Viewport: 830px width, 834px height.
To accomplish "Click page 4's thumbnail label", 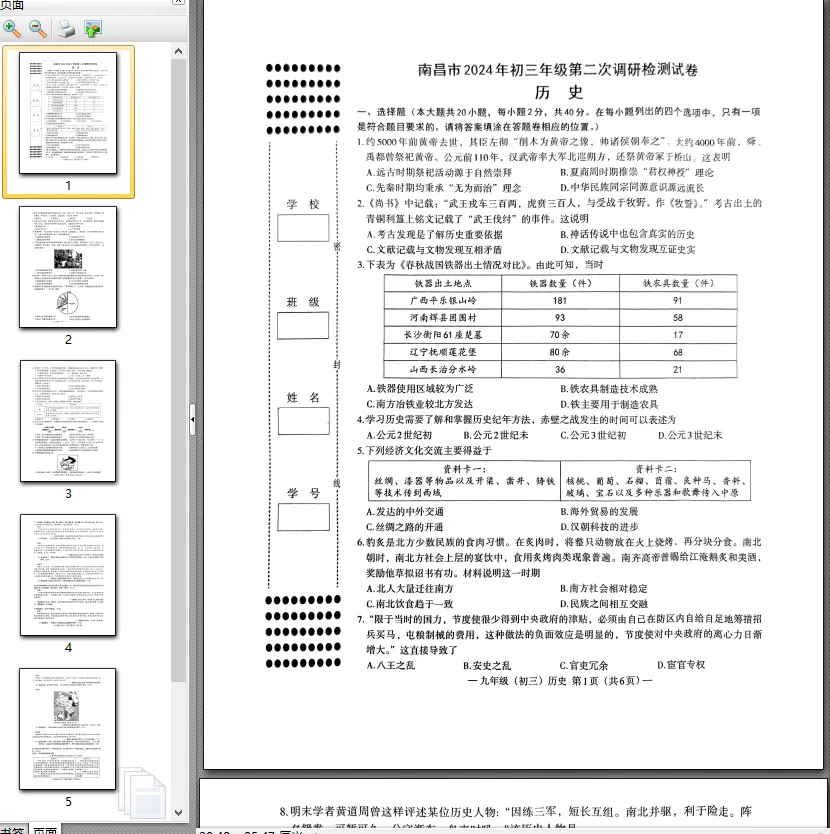I will point(68,646).
